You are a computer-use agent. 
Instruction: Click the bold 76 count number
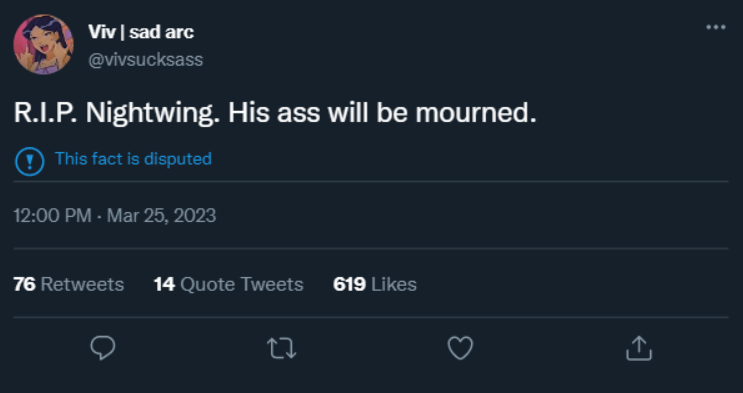[25, 284]
